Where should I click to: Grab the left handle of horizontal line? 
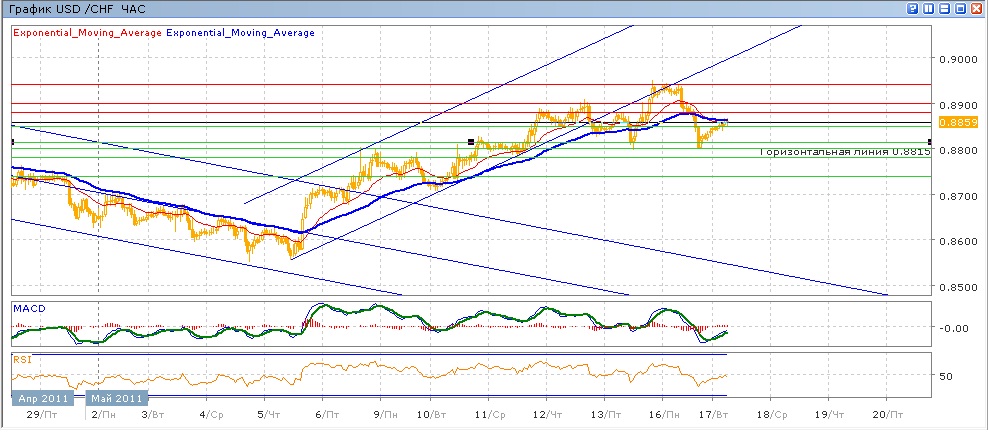(x=12, y=142)
